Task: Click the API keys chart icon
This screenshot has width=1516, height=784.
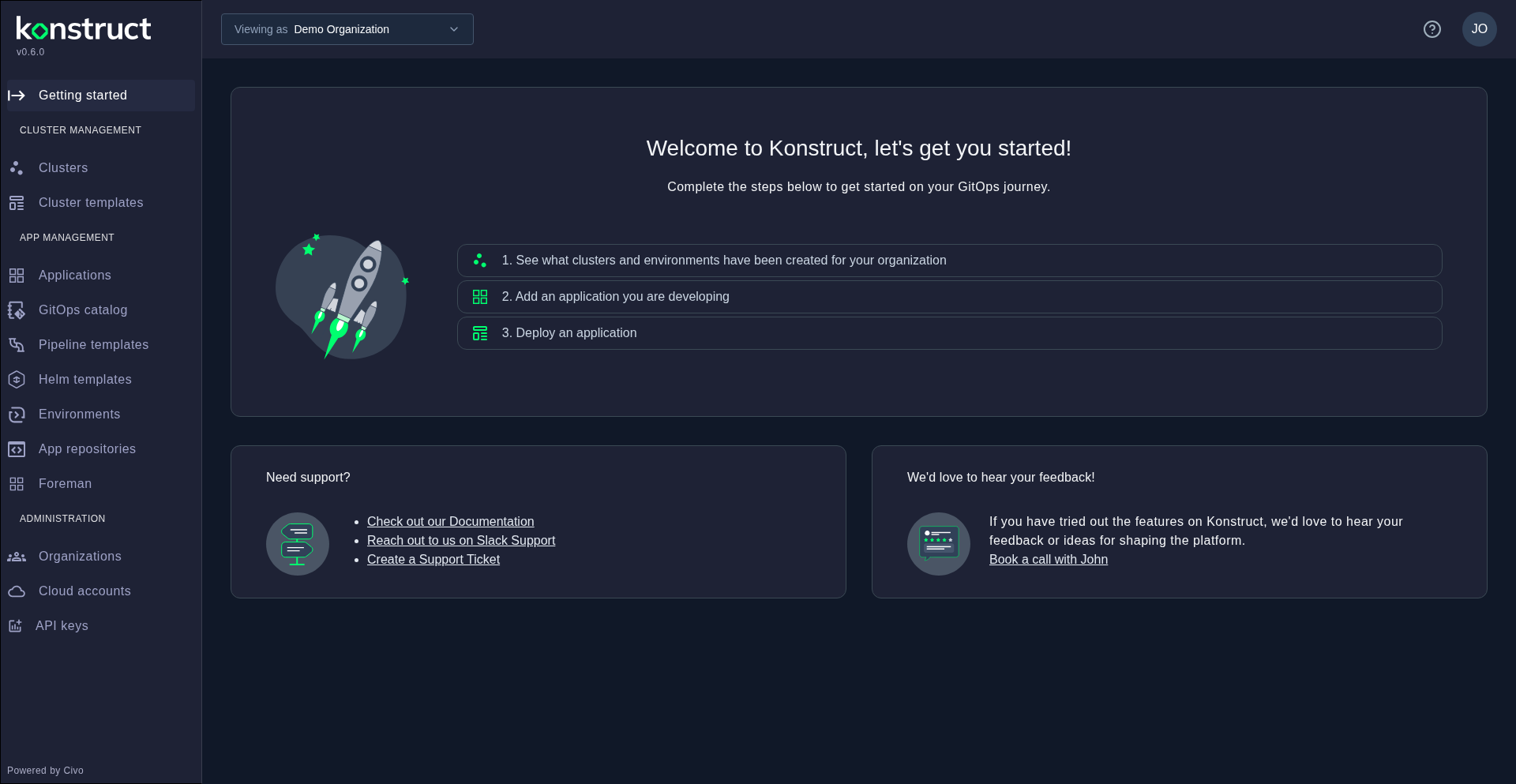Action: (x=15, y=626)
